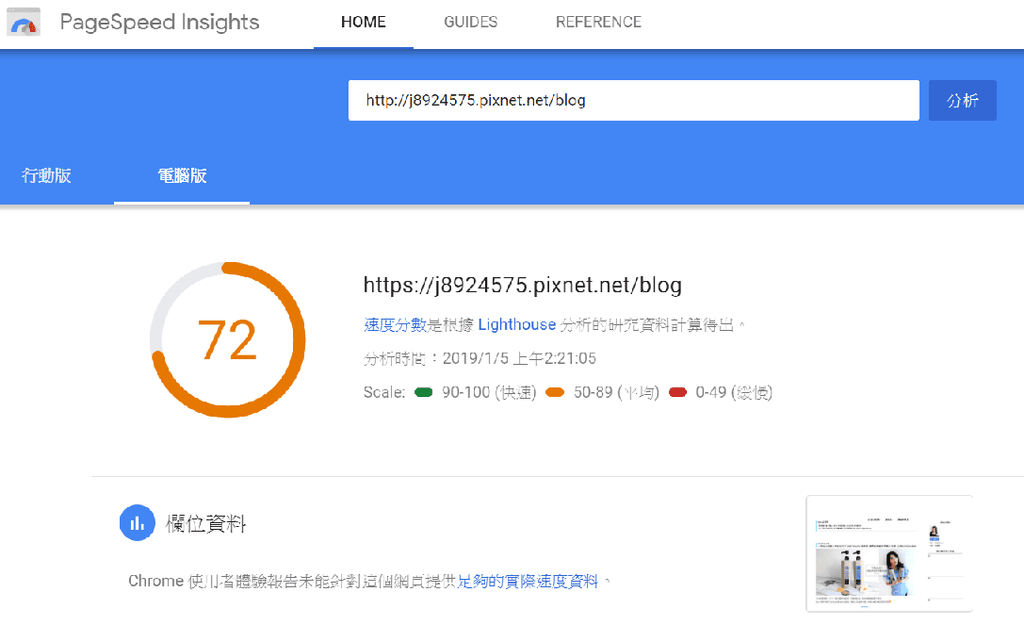Click the 0-49 scale label
The width and height of the screenshot is (1024, 625).
point(734,393)
